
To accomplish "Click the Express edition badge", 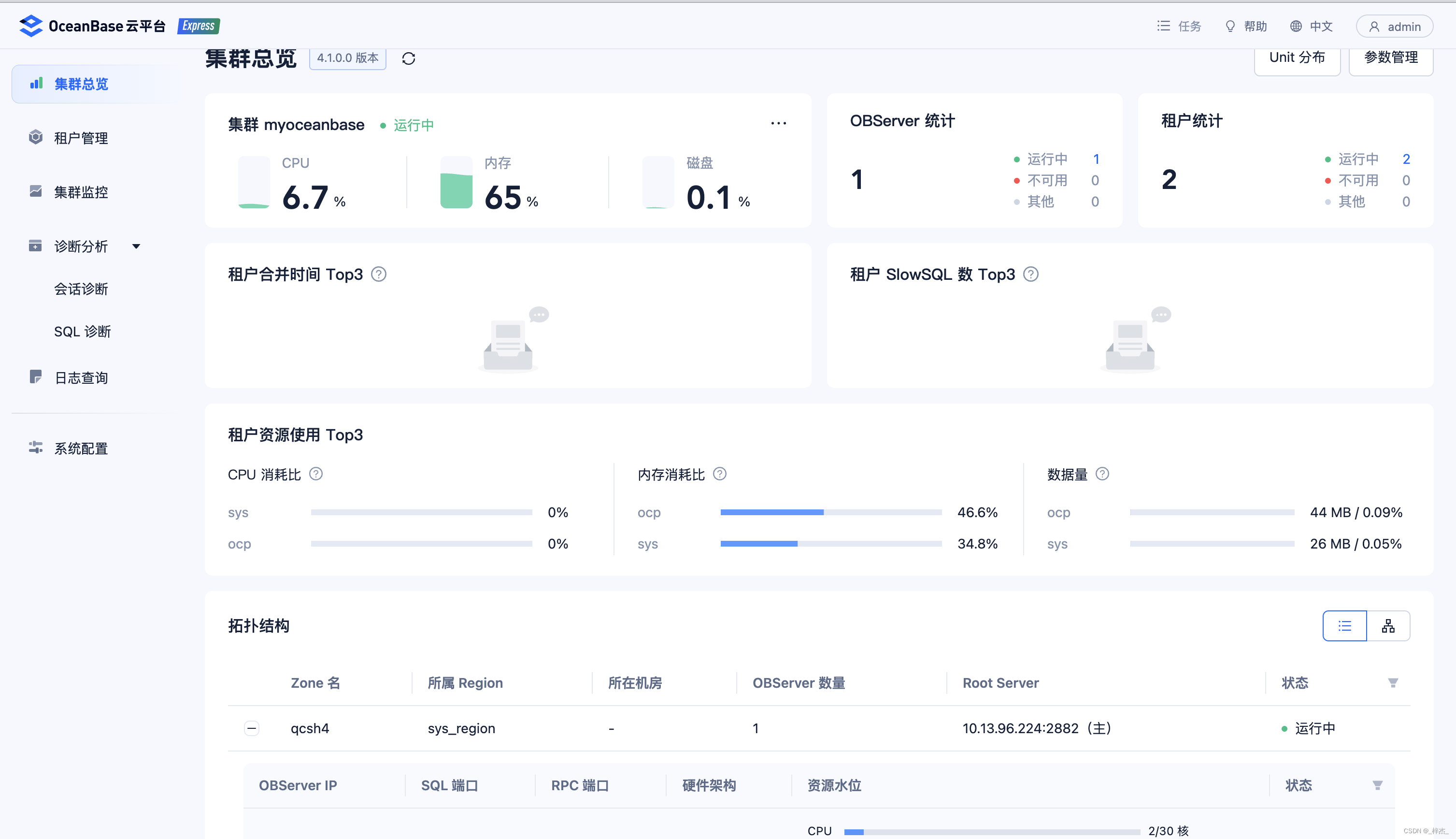I will click(198, 26).
